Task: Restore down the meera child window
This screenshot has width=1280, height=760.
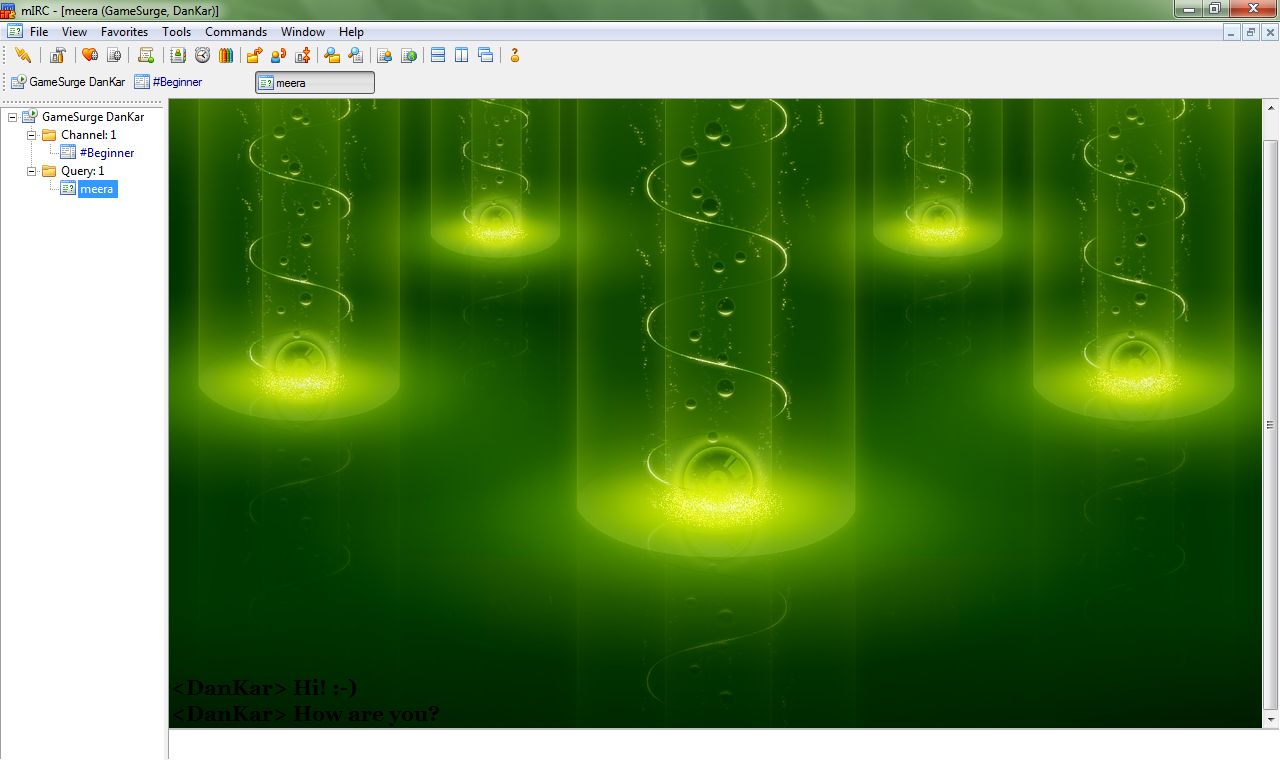Action: (x=1251, y=32)
